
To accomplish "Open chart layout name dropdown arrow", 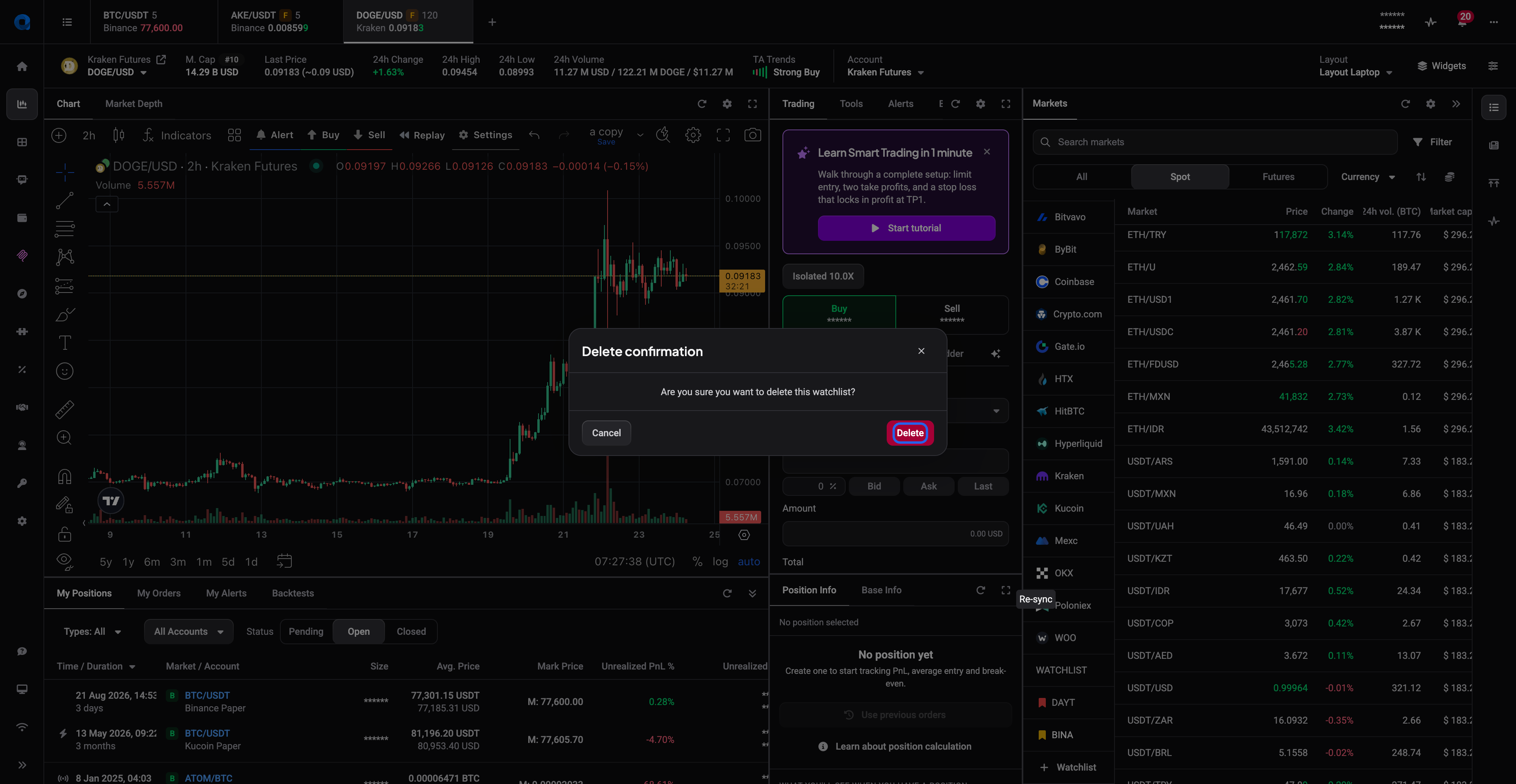I will (x=640, y=135).
